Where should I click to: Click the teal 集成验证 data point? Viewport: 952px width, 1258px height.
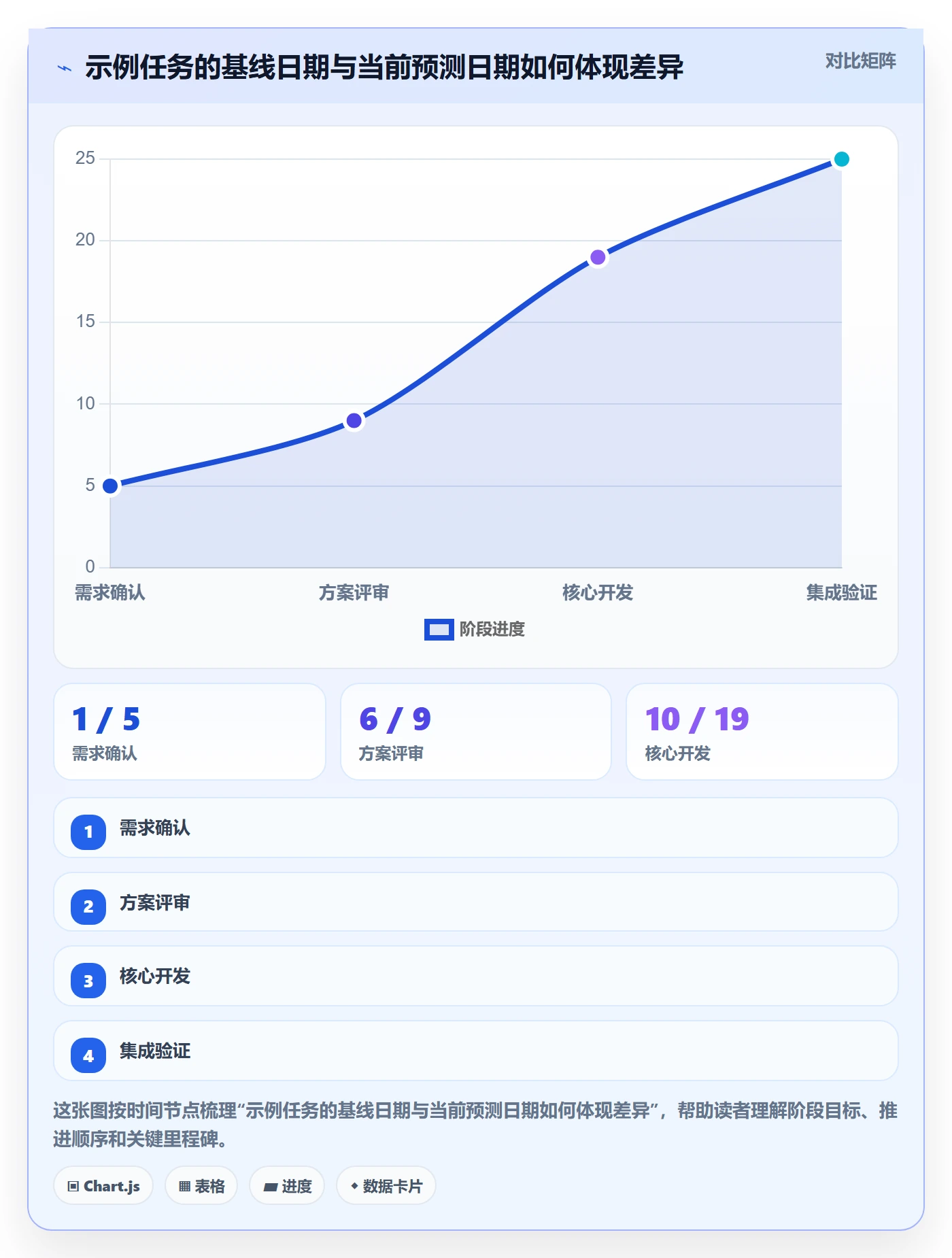(x=841, y=159)
